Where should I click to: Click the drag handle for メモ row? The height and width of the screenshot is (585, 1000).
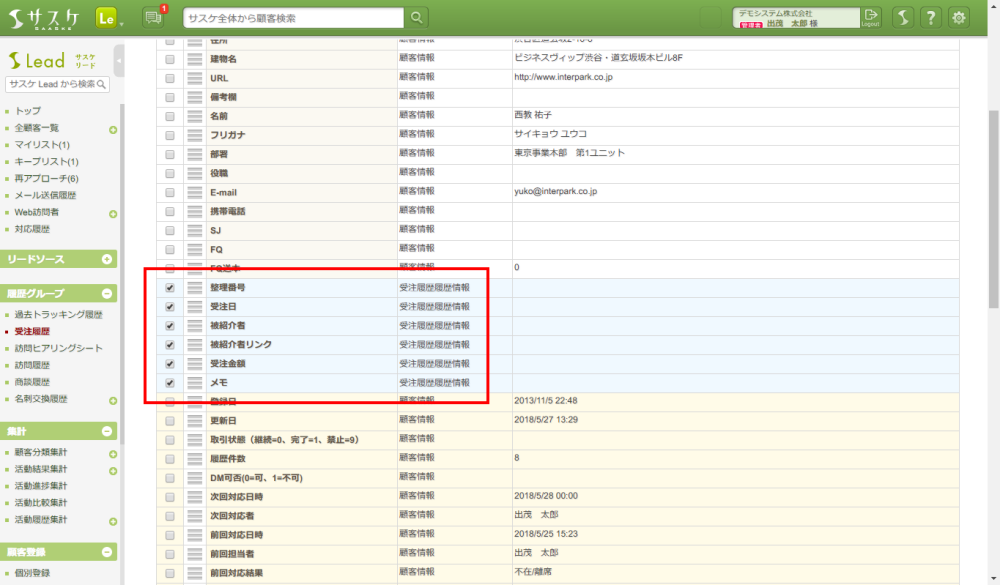click(196, 383)
